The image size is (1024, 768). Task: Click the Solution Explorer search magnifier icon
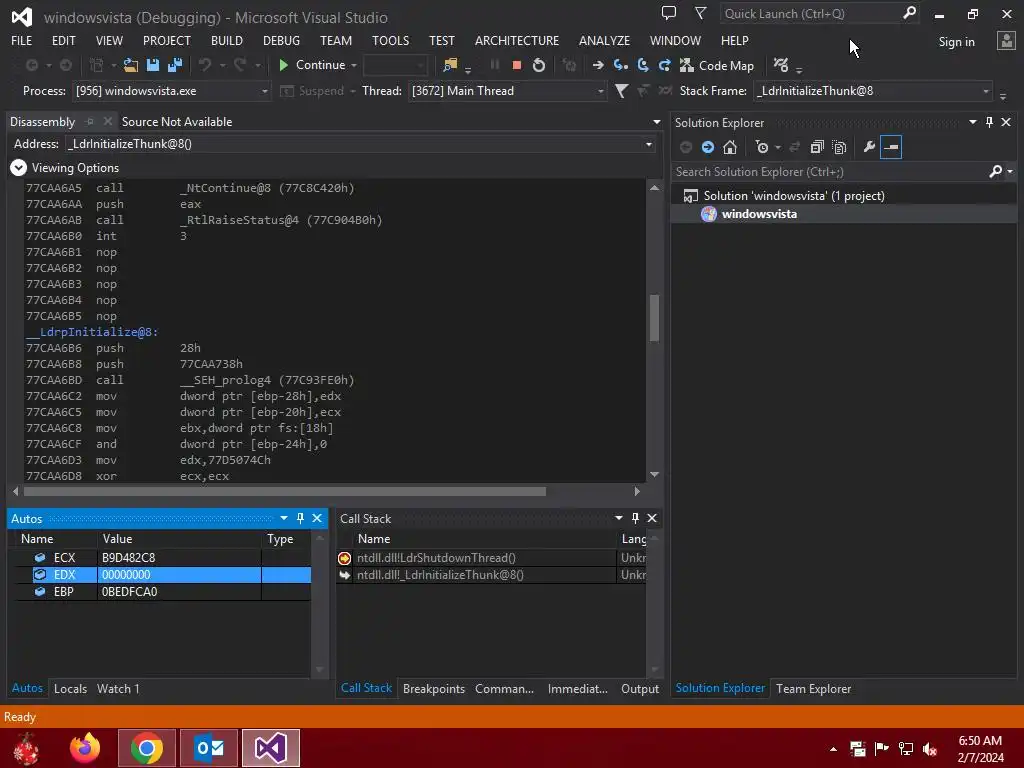click(995, 171)
